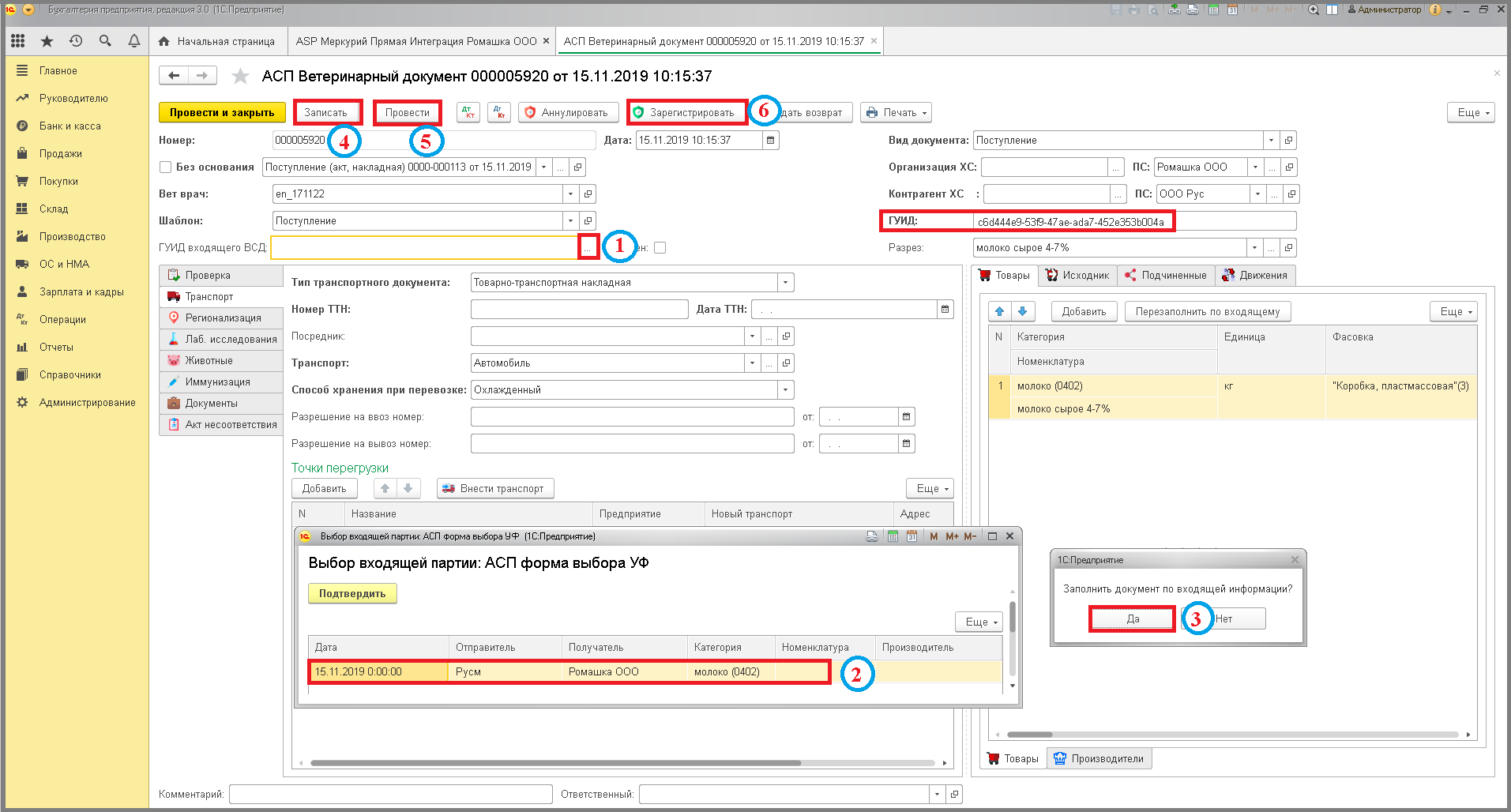The height and width of the screenshot is (812, 1511).
Task: Click the Подтвердить button
Action: 352,594
